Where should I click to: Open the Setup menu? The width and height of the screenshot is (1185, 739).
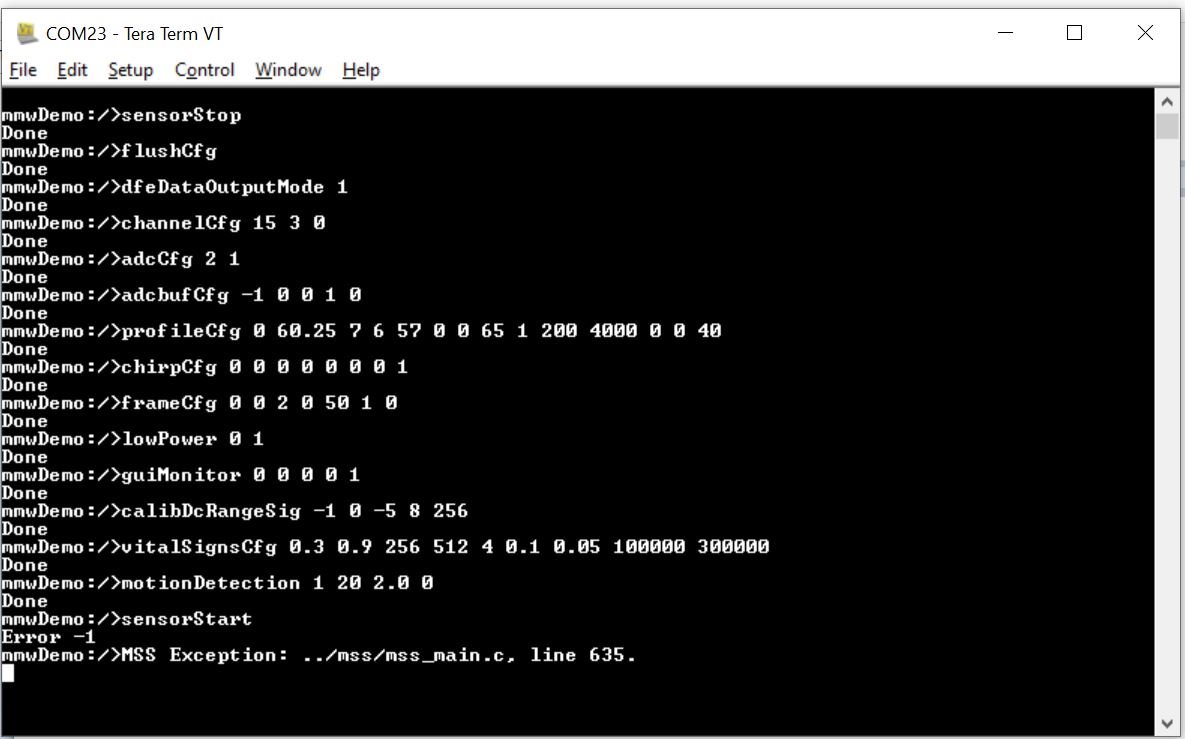131,70
